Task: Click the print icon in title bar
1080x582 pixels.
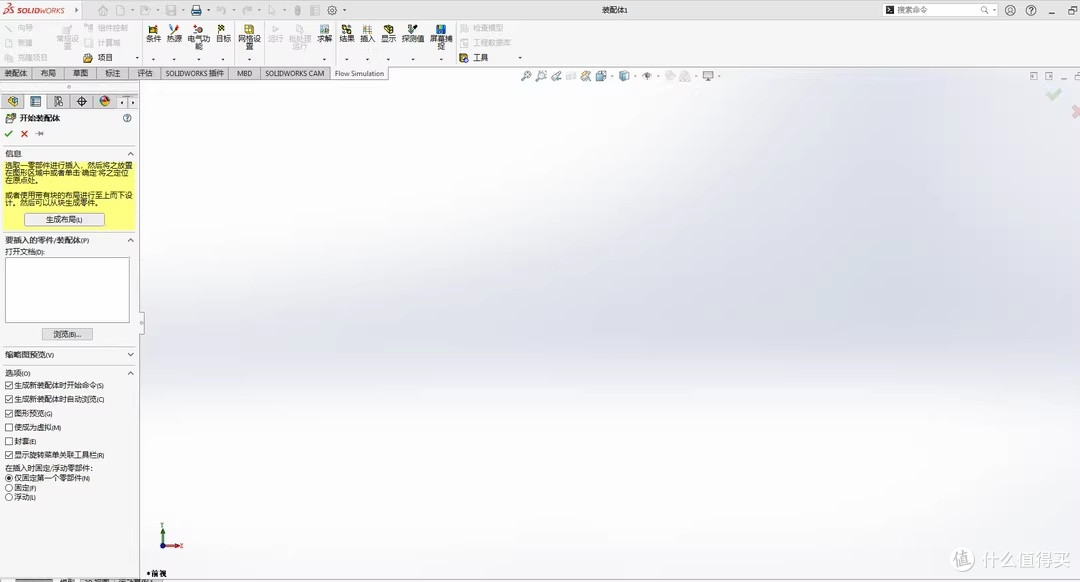Action: tap(196, 10)
